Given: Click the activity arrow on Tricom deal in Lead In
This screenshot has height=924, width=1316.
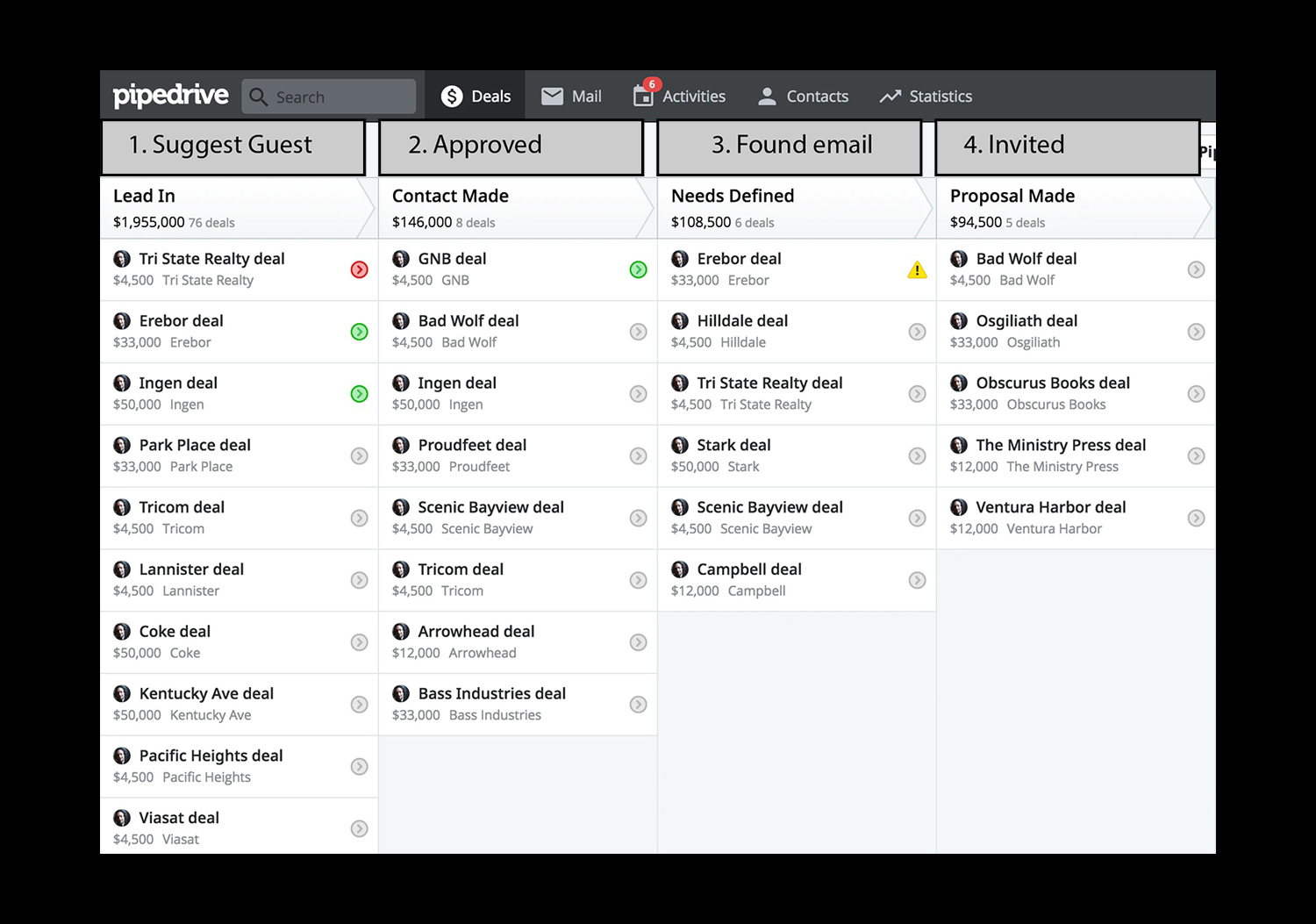Looking at the screenshot, I should 360,519.
